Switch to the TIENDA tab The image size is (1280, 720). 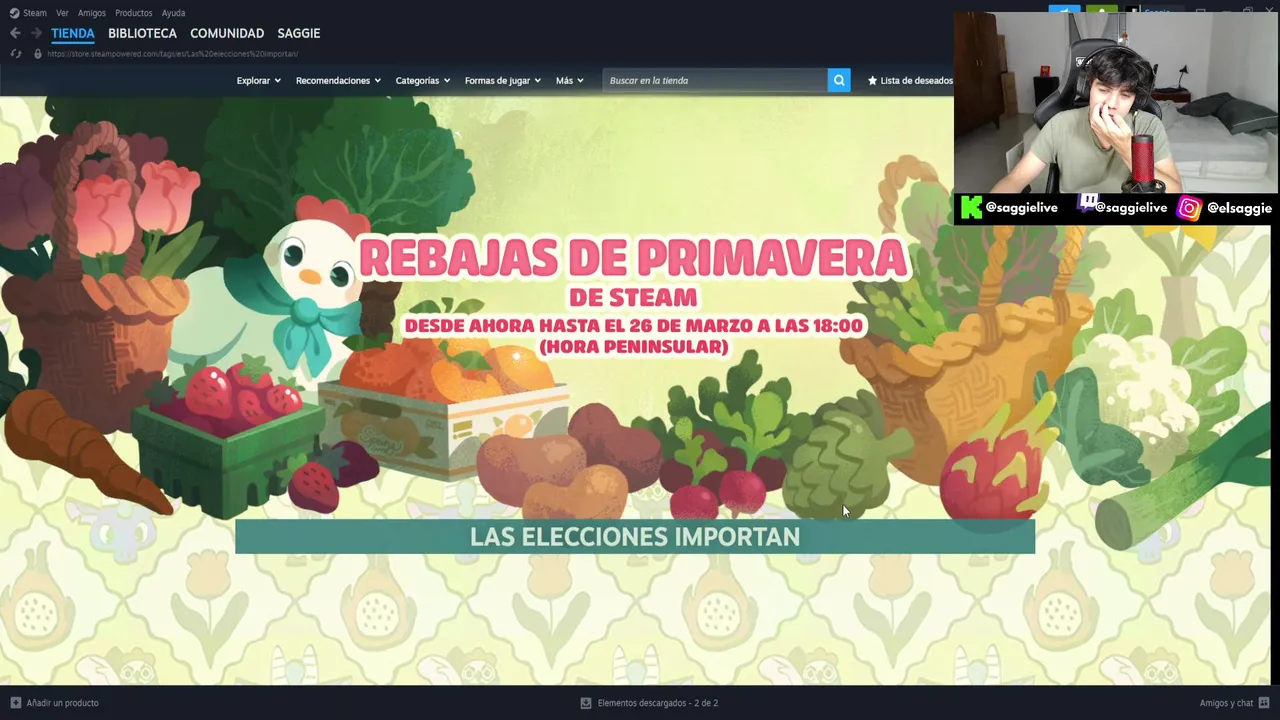click(x=73, y=33)
